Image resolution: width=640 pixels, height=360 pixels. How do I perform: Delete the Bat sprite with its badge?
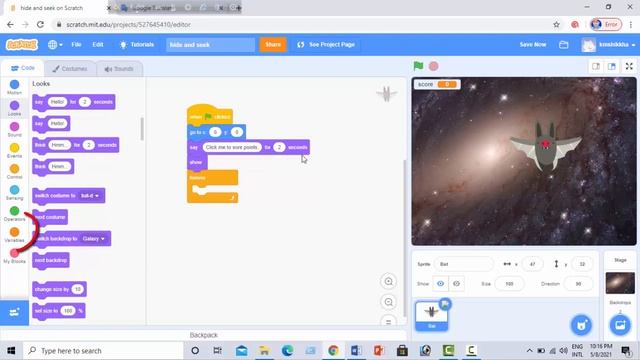(x=445, y=304)
